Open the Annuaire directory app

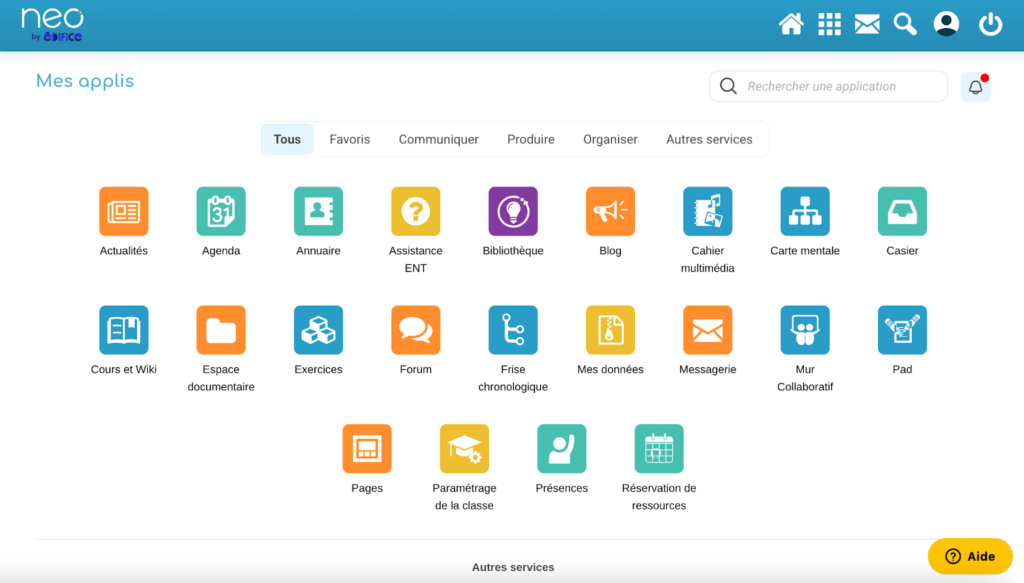[318, 212]
